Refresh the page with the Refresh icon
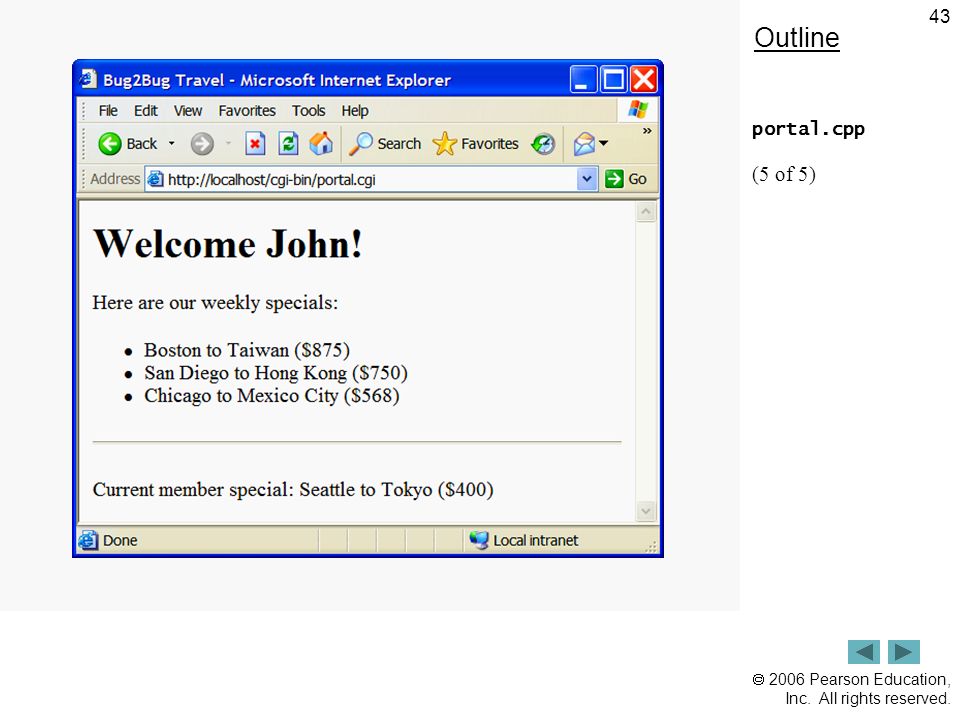Image resolution: width=960 pixels, height=720 pixels. click(x=288, y=144)
